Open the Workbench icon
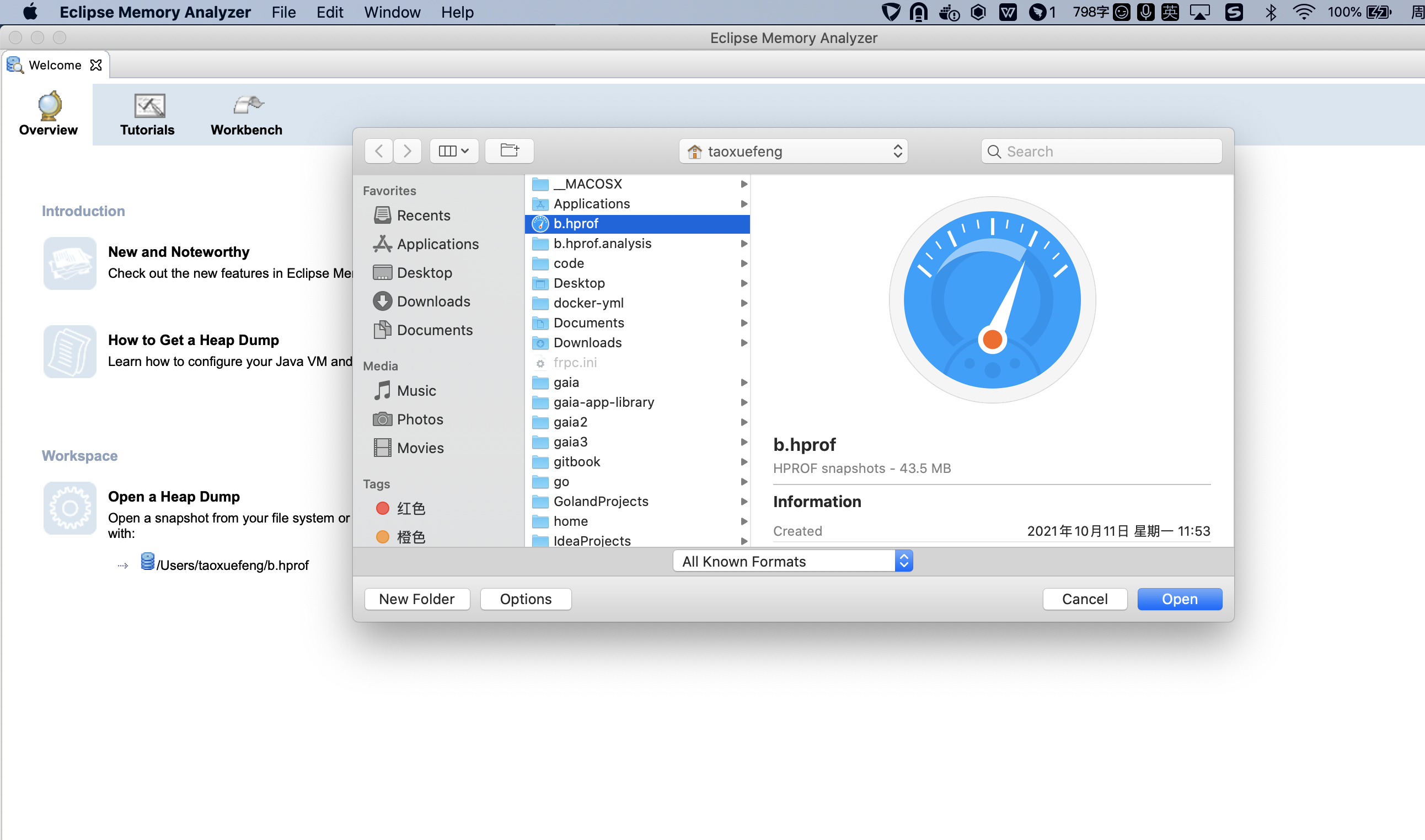The height and width of the screenshot is (840, 1425). point(248,105)
